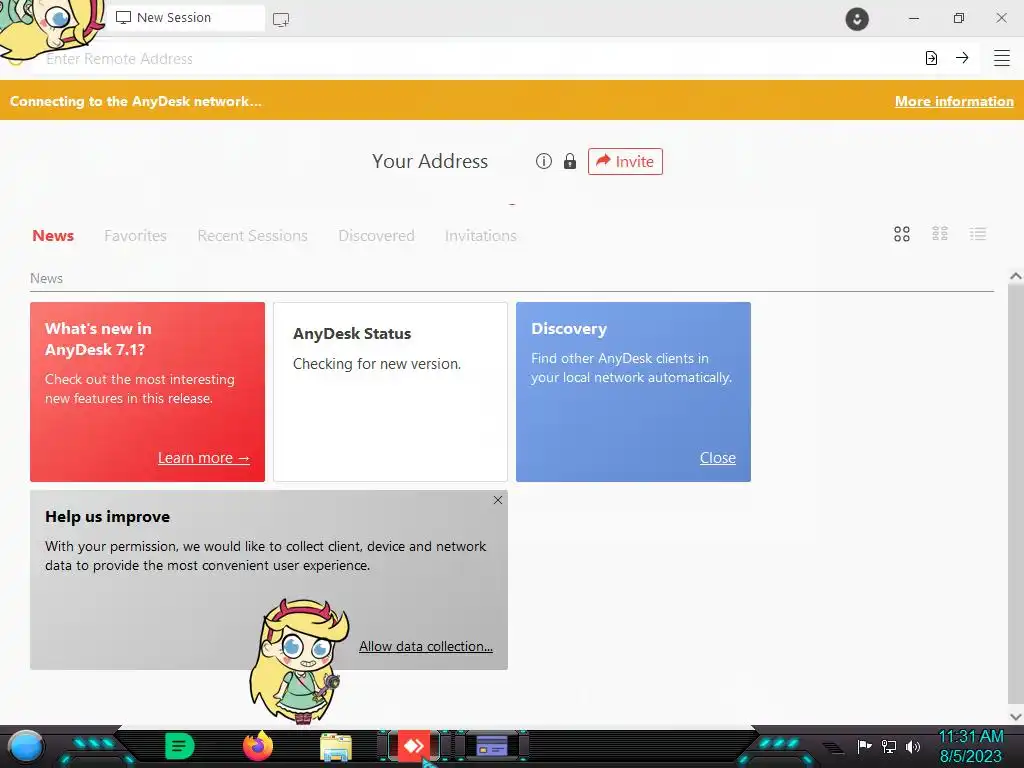Viewport: 1024px width, 768px height.
Task: Select the Favorites tab
Action: [x=135, y=236]
